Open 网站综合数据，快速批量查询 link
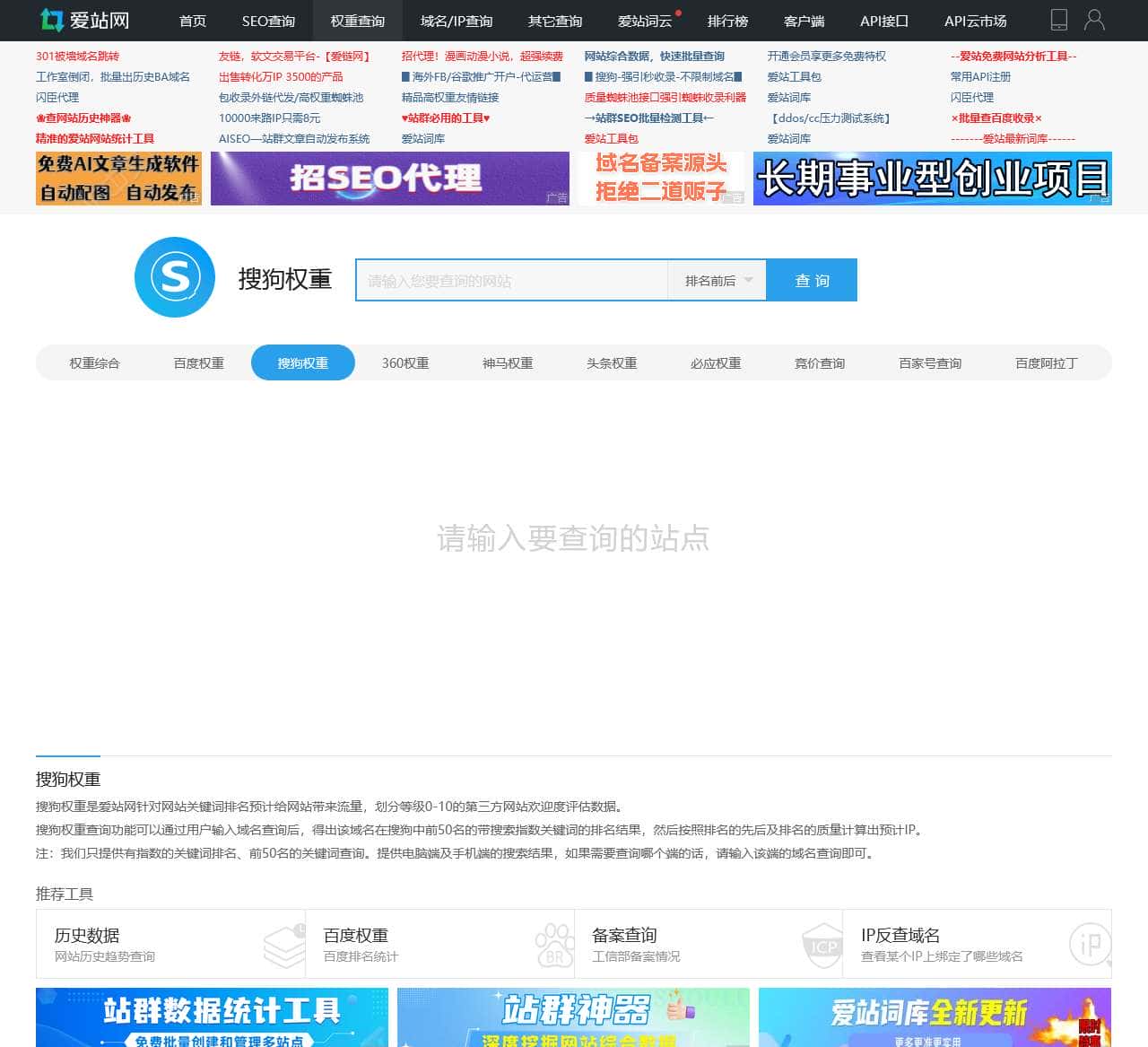The image size is (1148, 1047). [x=655, y=57]
